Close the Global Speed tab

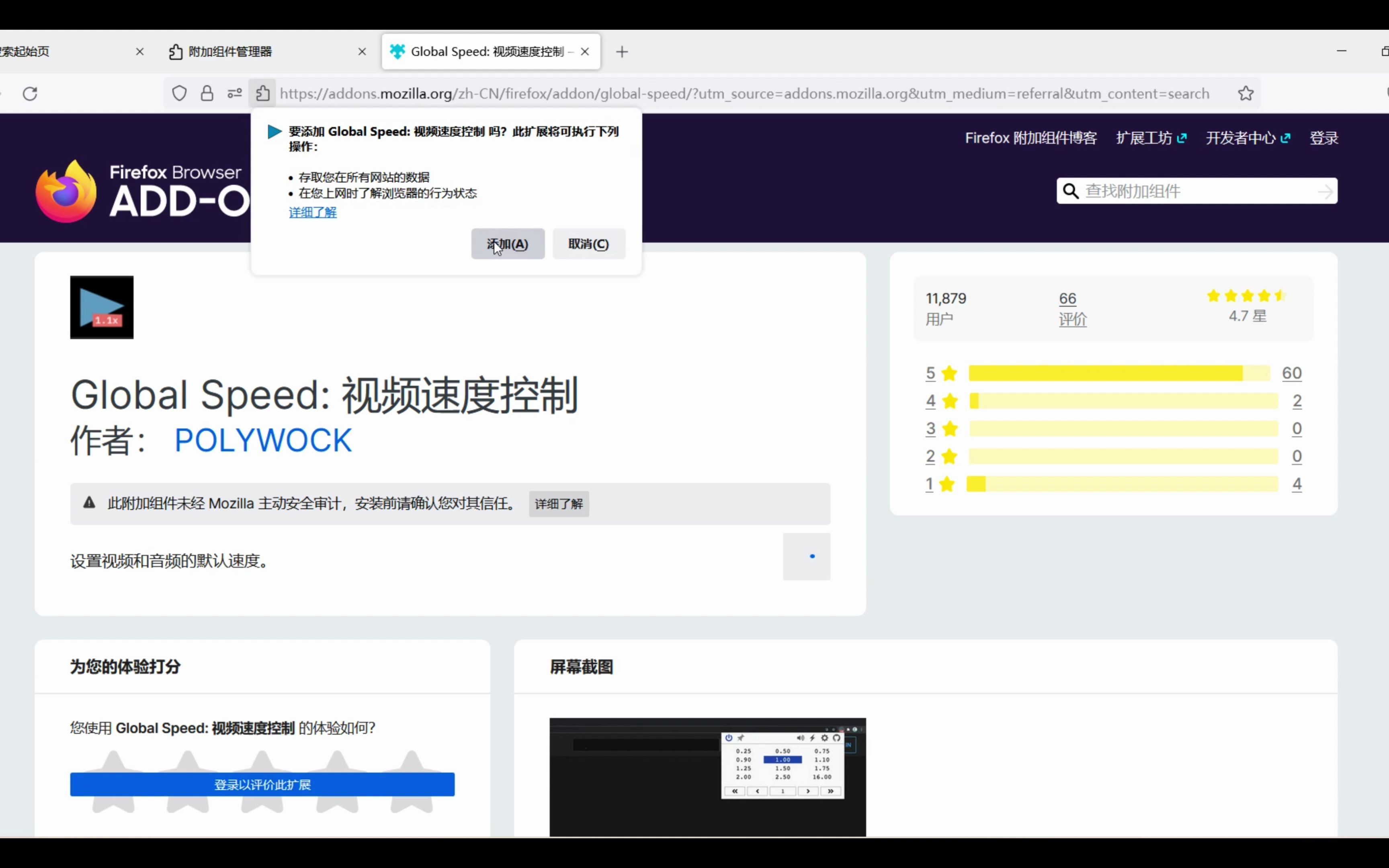tap(585, 52)
